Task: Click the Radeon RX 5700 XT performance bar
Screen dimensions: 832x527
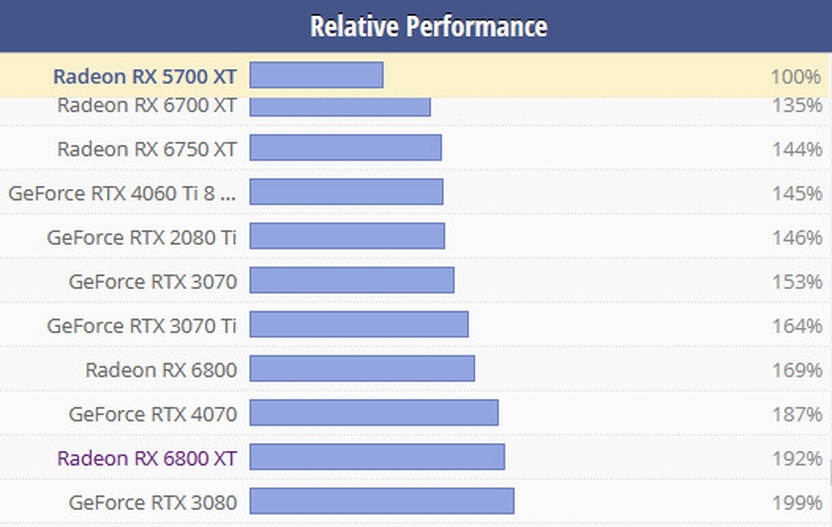Action: (316, 75)
